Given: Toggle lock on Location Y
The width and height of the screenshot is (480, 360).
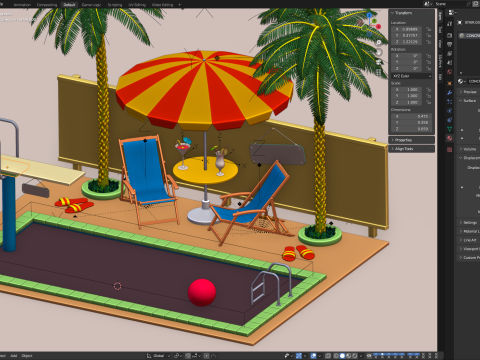Looking at the screenshot, I should pyautogui.click(x=428, y=35).
